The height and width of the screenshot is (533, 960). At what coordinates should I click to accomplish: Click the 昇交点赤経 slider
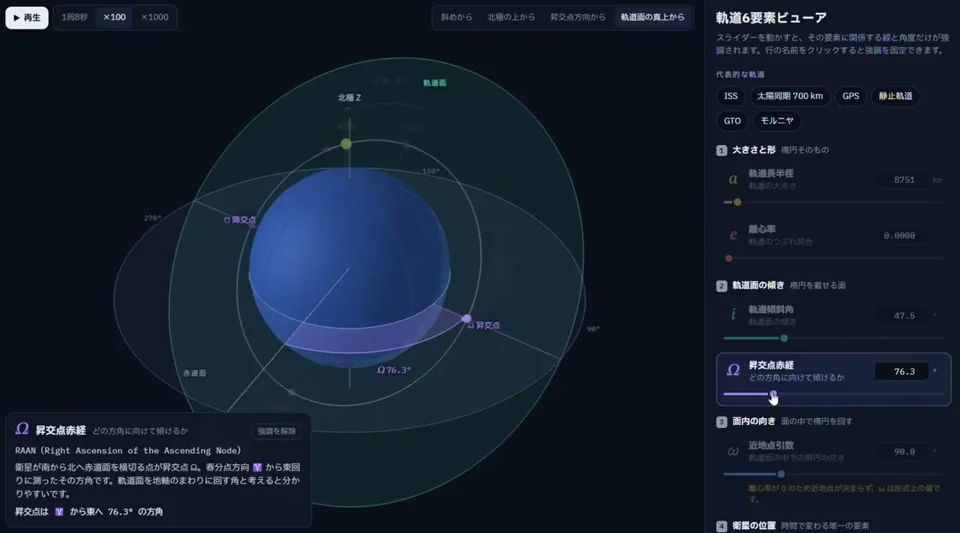tap(833, 394)
